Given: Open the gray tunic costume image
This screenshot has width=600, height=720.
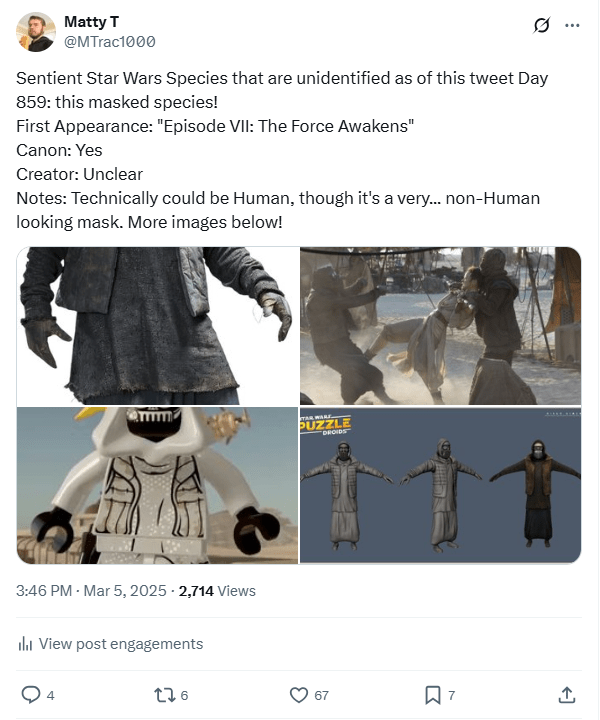Looking at the screenshot, I should pyautogui.click(x=157, y=326).
